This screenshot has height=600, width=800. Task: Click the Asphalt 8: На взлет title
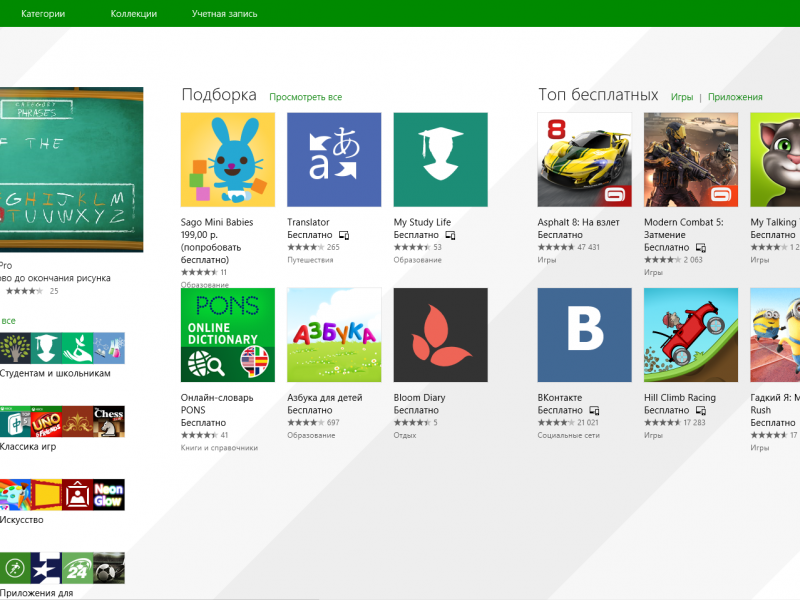[x=579, y=222]
